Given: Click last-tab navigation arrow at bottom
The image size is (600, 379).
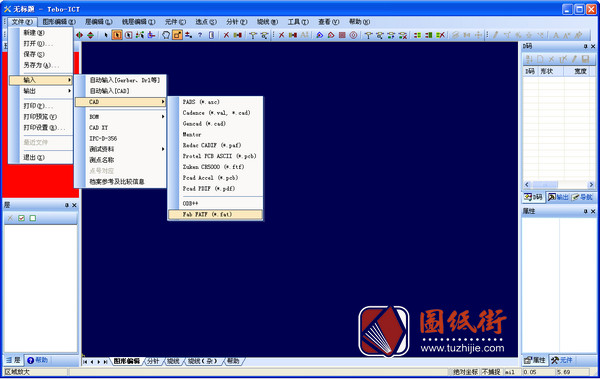Looking at the screenshot, I should [x=106, y=362].
